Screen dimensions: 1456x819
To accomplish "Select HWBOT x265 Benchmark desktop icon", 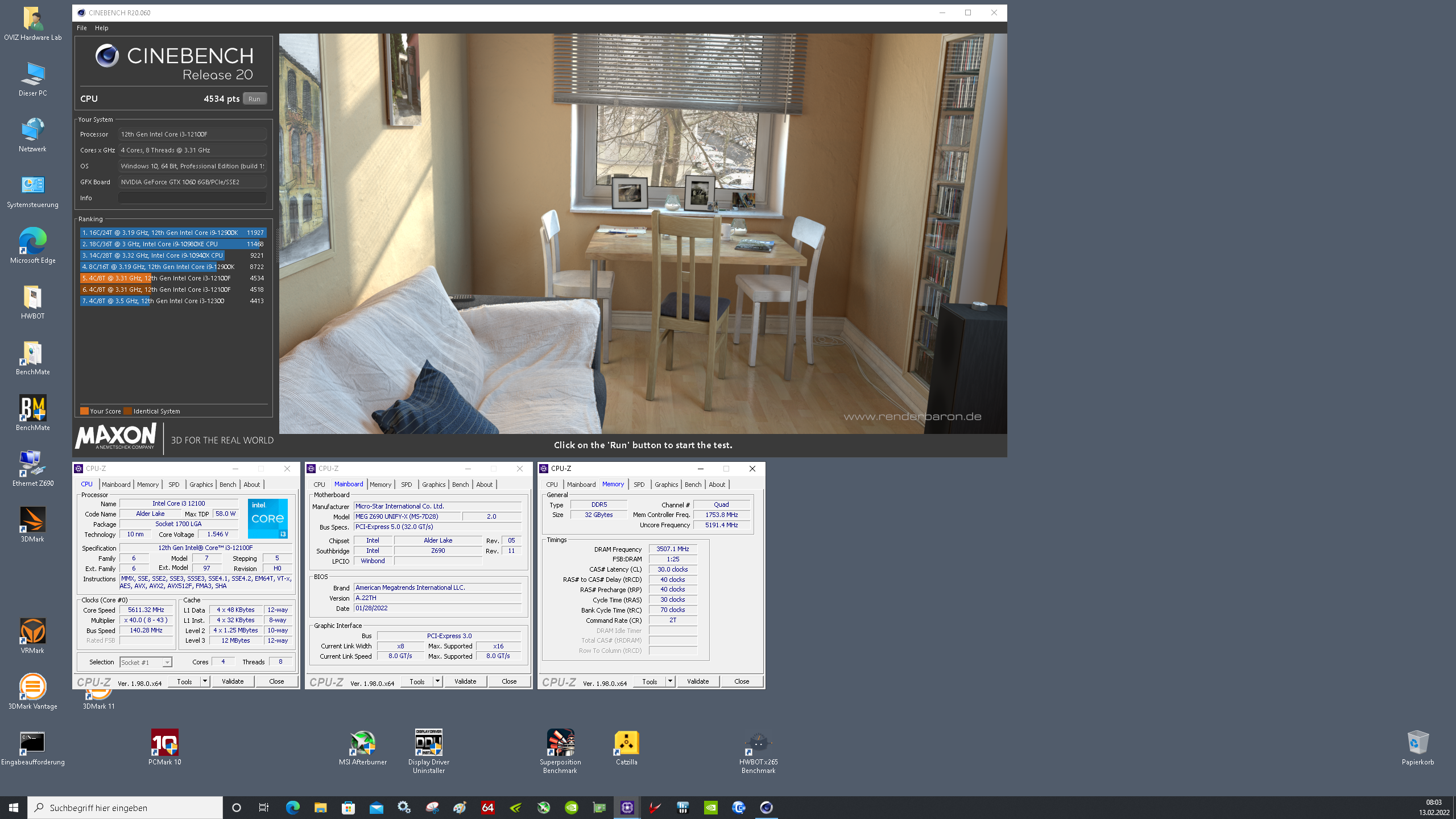I will pos(758,752).
